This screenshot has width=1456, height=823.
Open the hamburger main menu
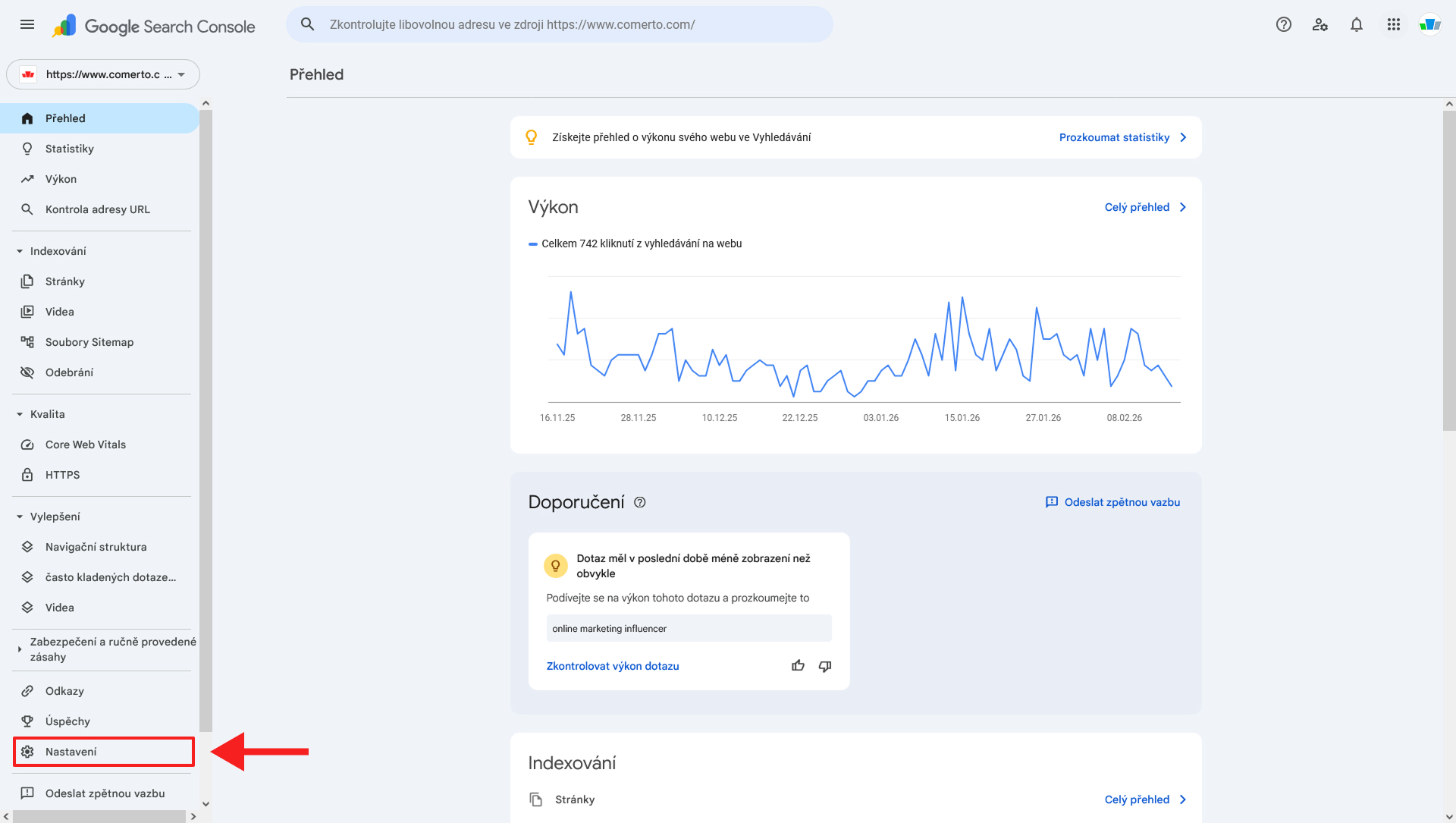[x=27, y=24]
